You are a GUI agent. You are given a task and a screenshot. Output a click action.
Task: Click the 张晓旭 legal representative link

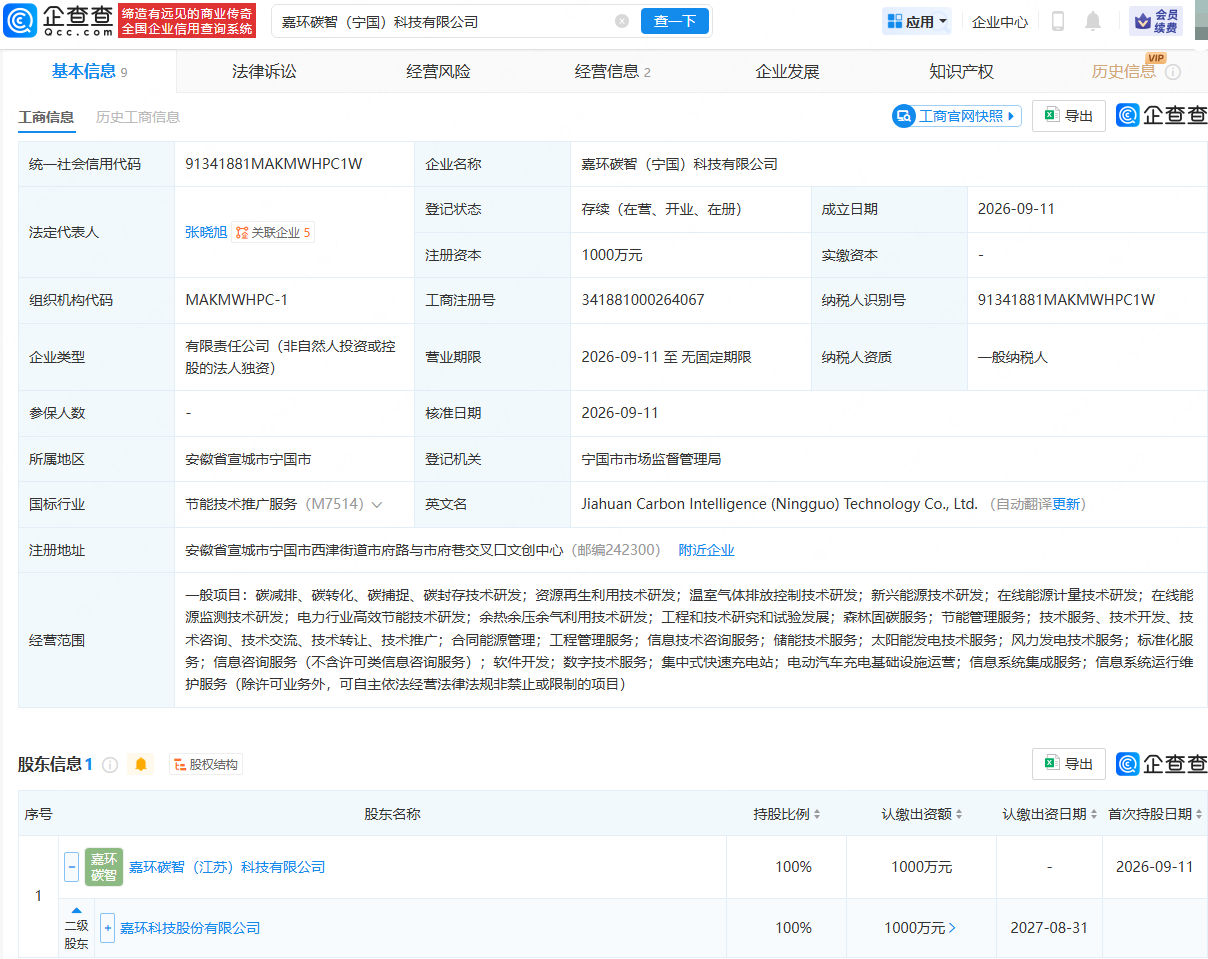coord(206,232)
